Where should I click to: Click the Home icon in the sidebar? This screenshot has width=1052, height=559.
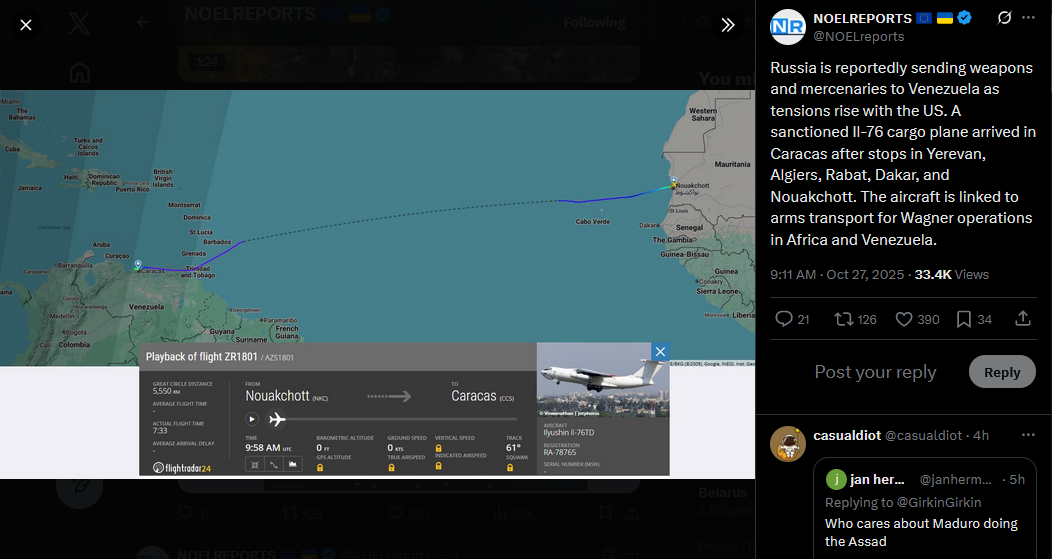(79, 72)
